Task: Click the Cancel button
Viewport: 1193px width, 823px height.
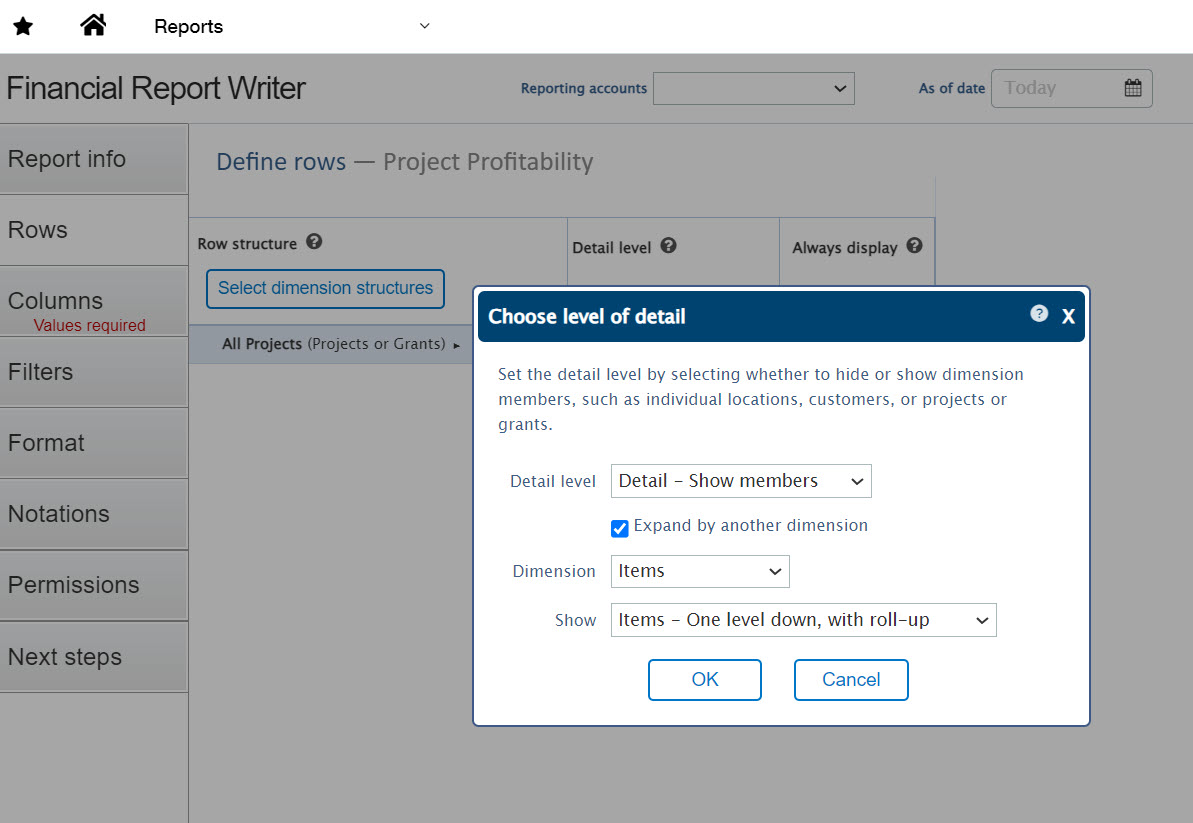Action: 850,680
